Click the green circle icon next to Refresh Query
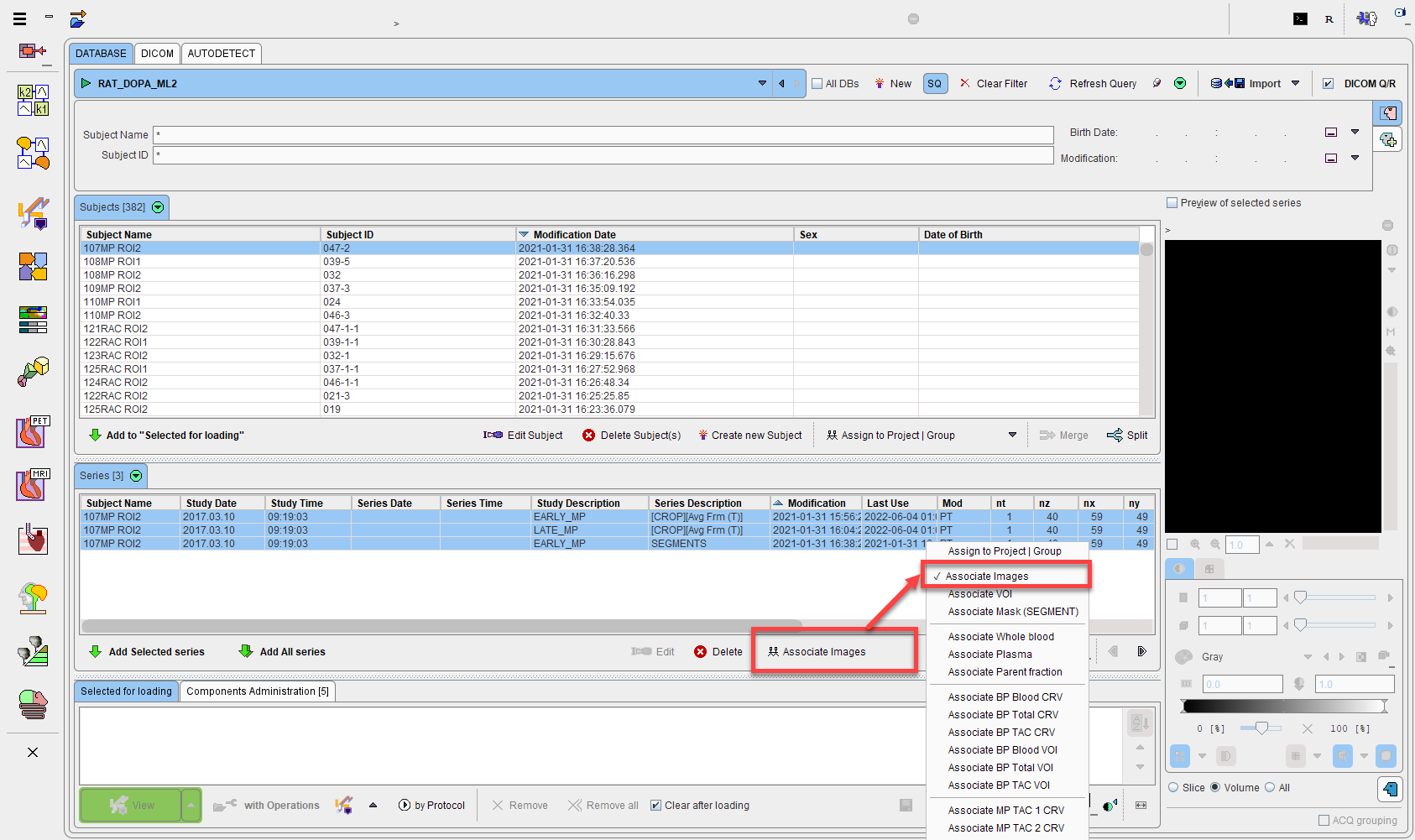Viewport: 1415px width, 840px height. pos(1180,83)
